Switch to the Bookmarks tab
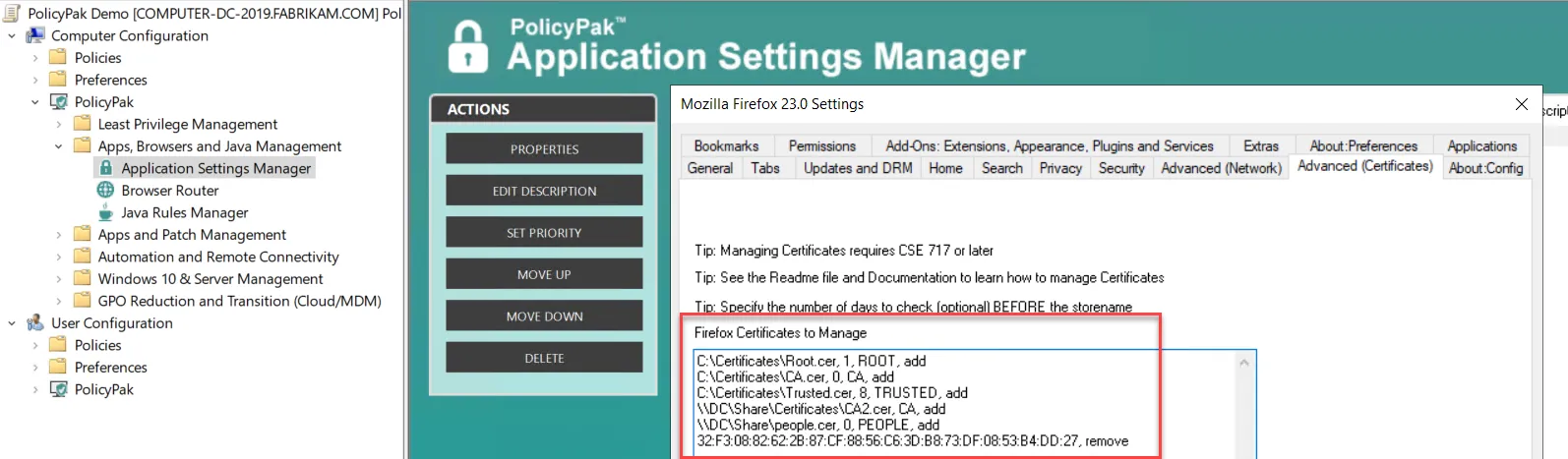The image size is (1568, 459). [x=726, y=145]
